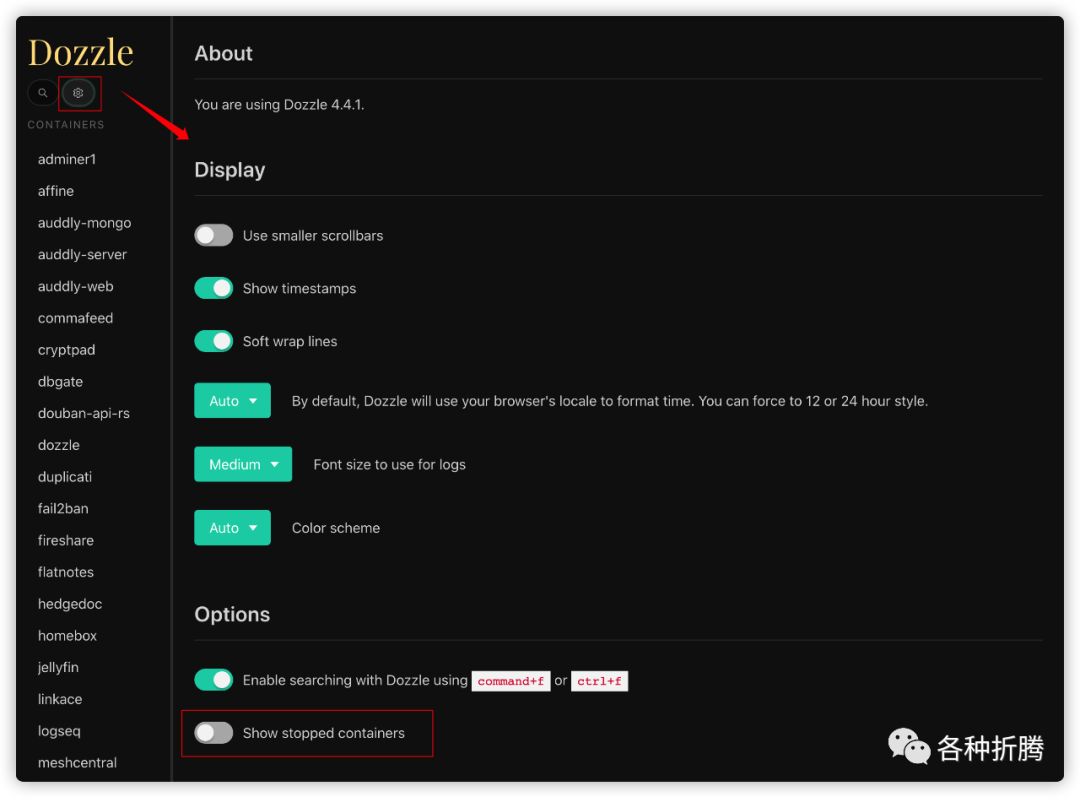Enable Show stopped containers switch

pos(214,733)
